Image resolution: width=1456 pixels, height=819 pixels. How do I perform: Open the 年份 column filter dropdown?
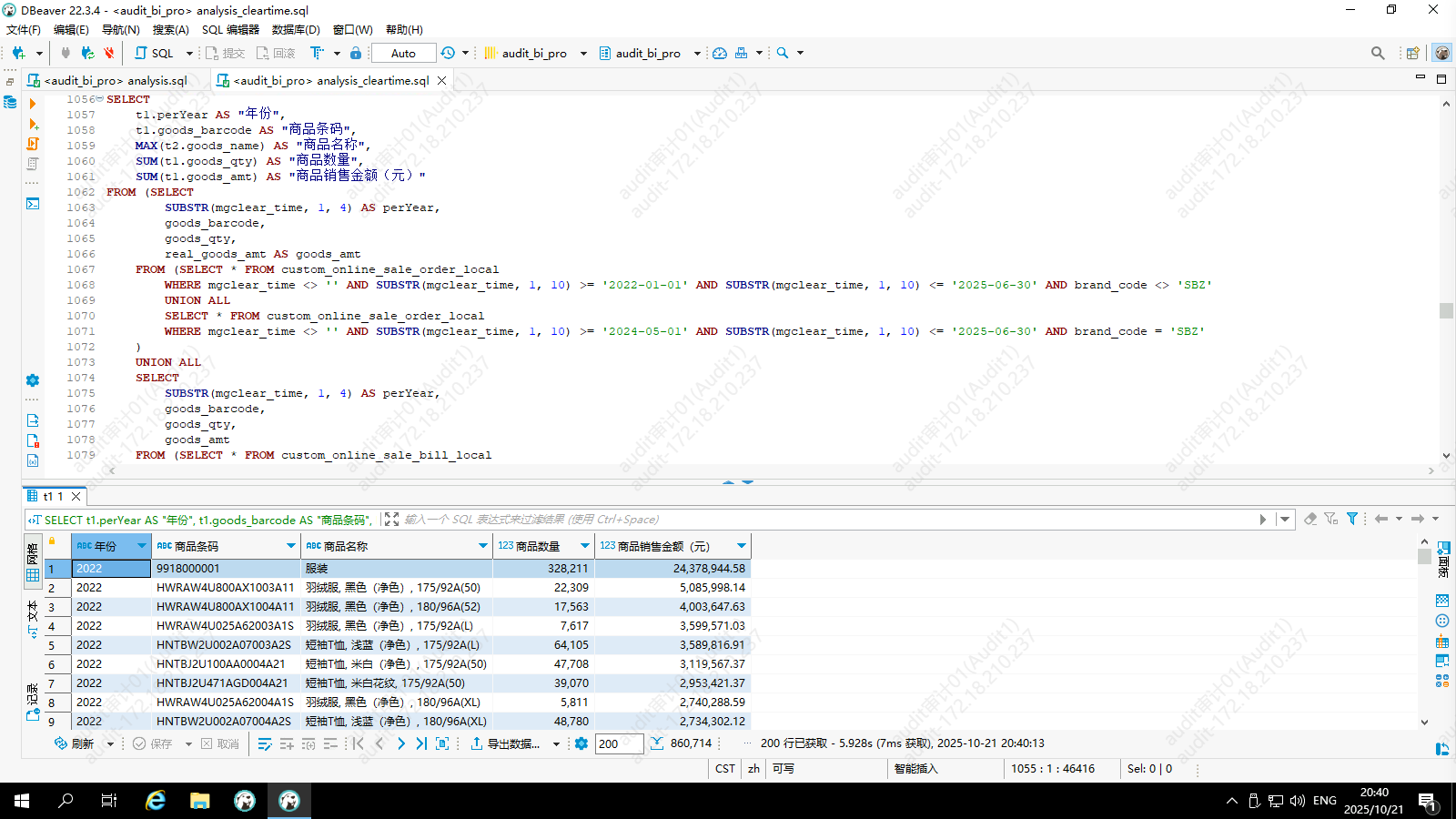141,546
